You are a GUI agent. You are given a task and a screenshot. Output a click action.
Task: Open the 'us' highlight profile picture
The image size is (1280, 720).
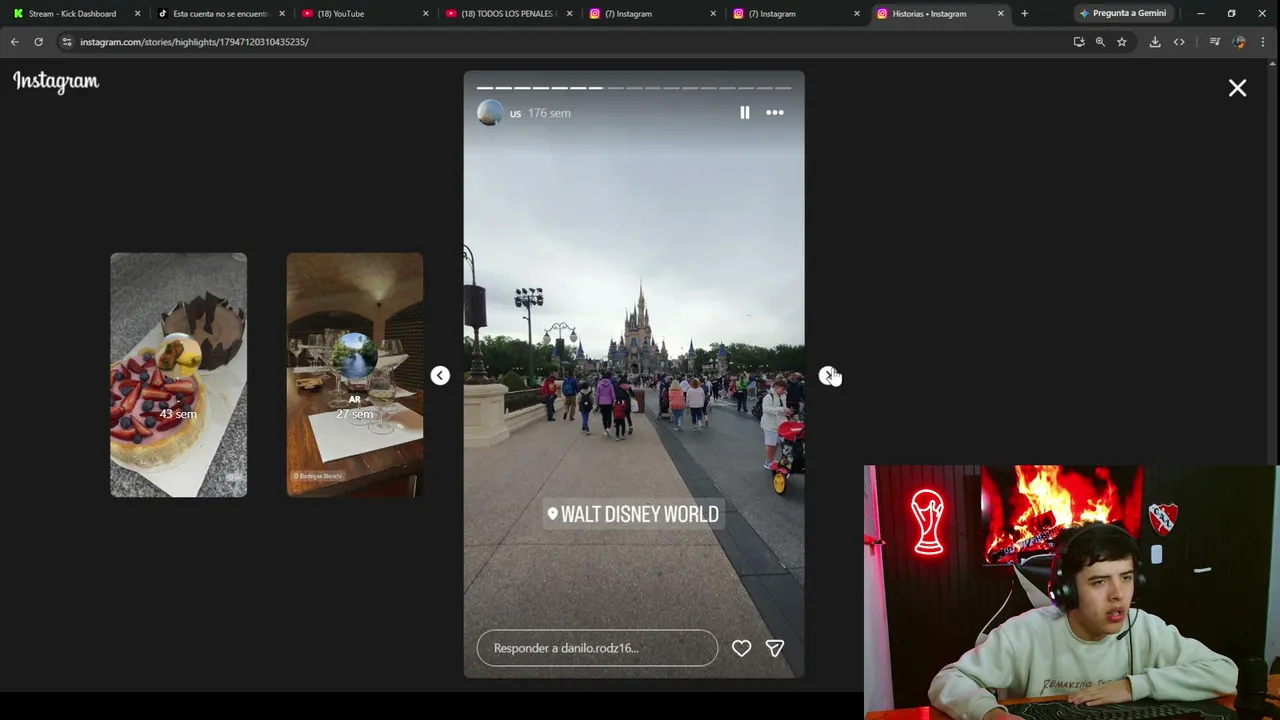coord(490,113)
